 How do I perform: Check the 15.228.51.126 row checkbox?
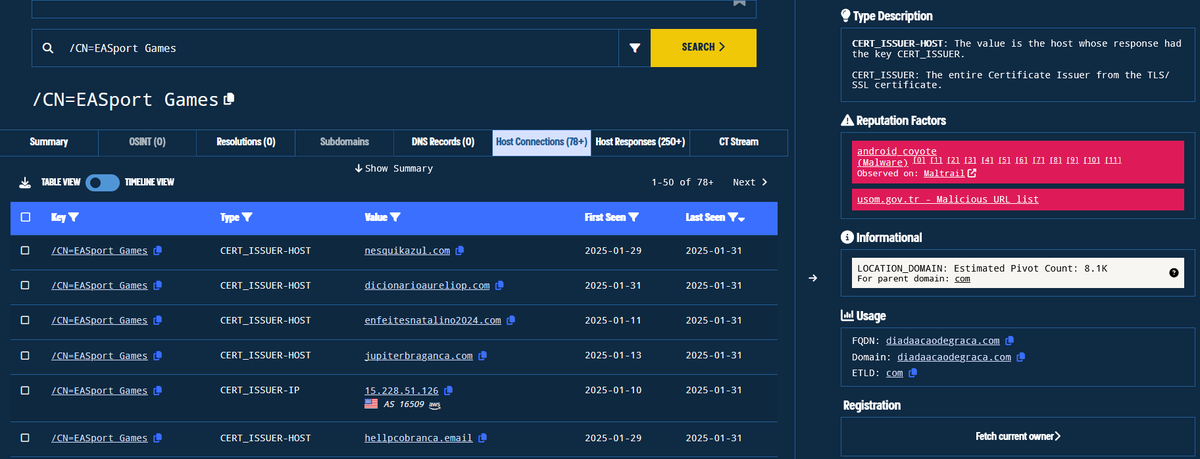coord(25,390)
